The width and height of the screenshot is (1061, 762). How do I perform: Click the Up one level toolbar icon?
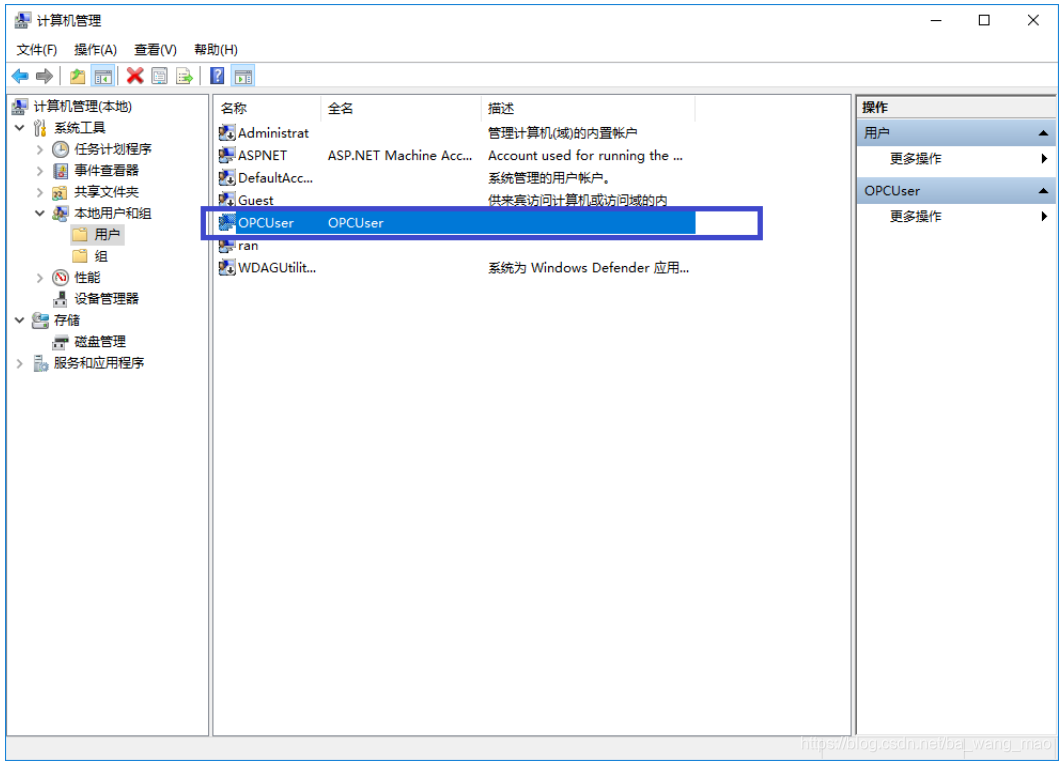coord(78,76)
